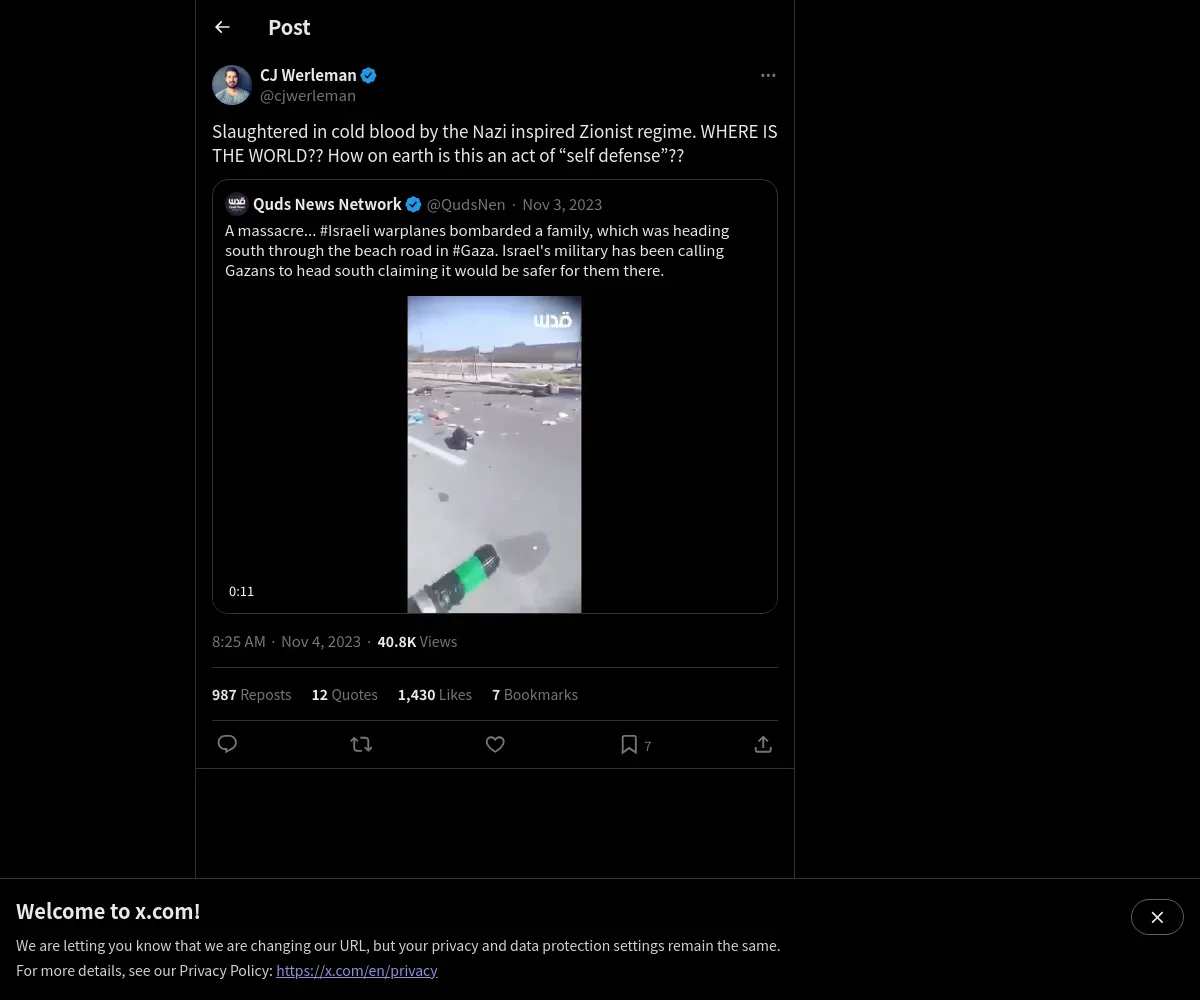View the 1,430 Likes list
This screenshot has height=1000, width=1200.
tap(435, 694)
